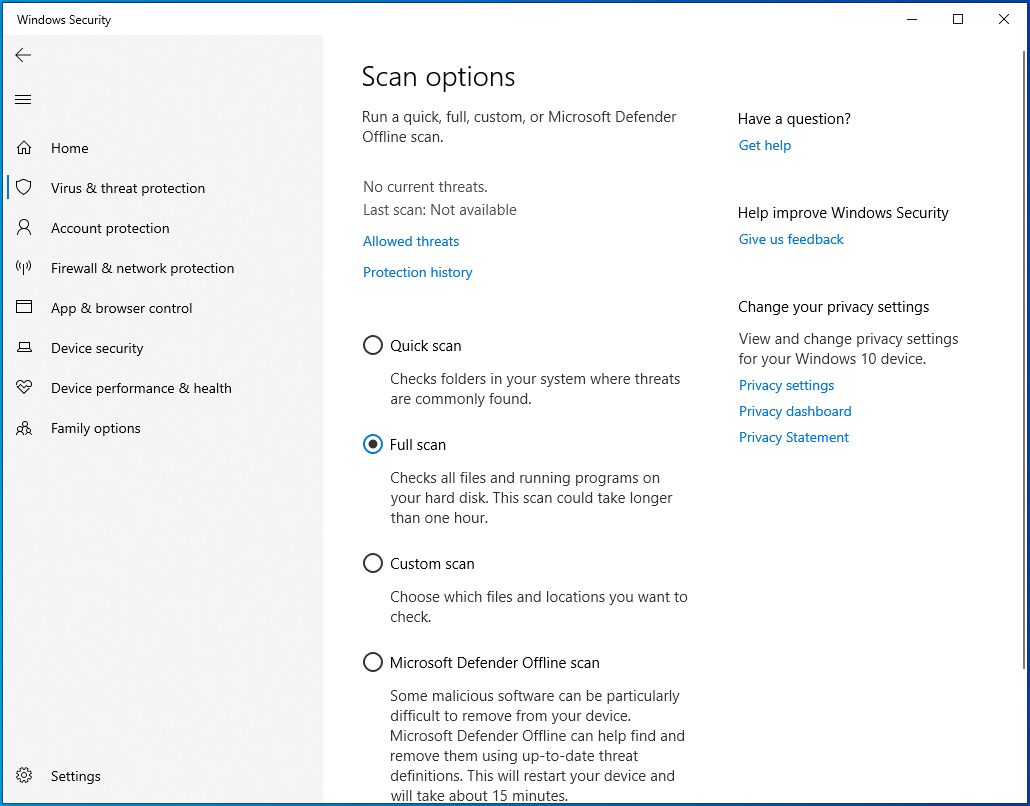Select Microsoft Defender Offline scan
The height and width of the screenshot is (806, 1030).
(x=372, y=662)
